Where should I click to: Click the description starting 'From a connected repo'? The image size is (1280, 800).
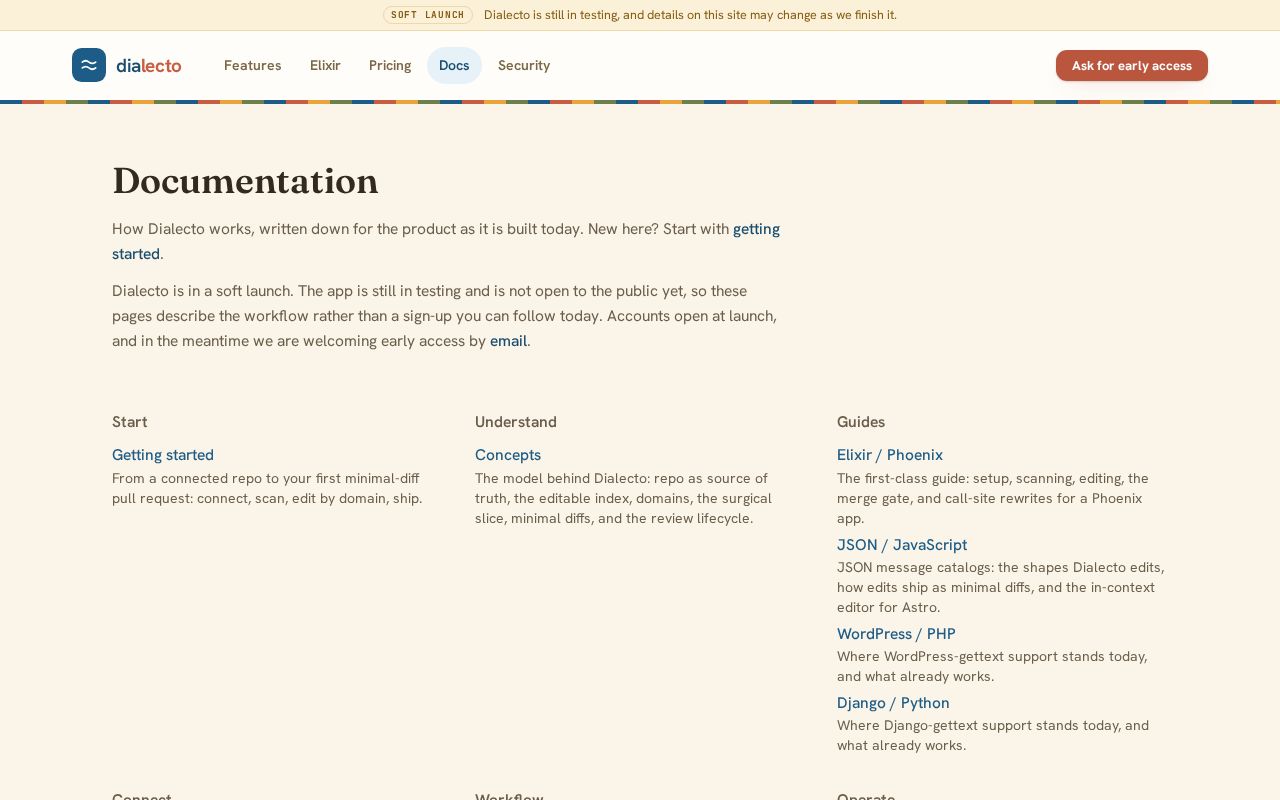click(x=267, y=488)
